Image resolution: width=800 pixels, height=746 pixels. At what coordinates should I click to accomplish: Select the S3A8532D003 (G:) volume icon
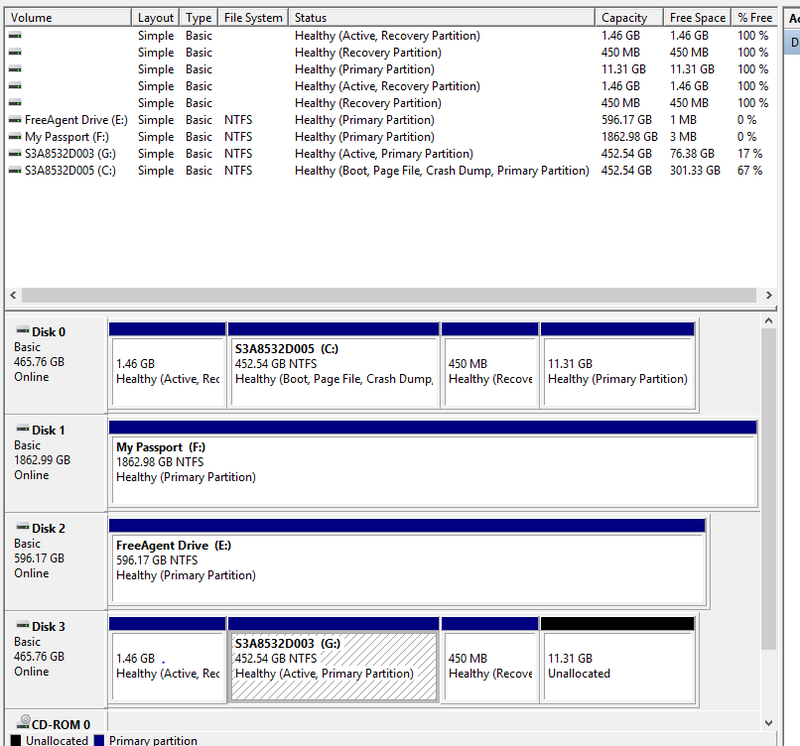(13, 154)
